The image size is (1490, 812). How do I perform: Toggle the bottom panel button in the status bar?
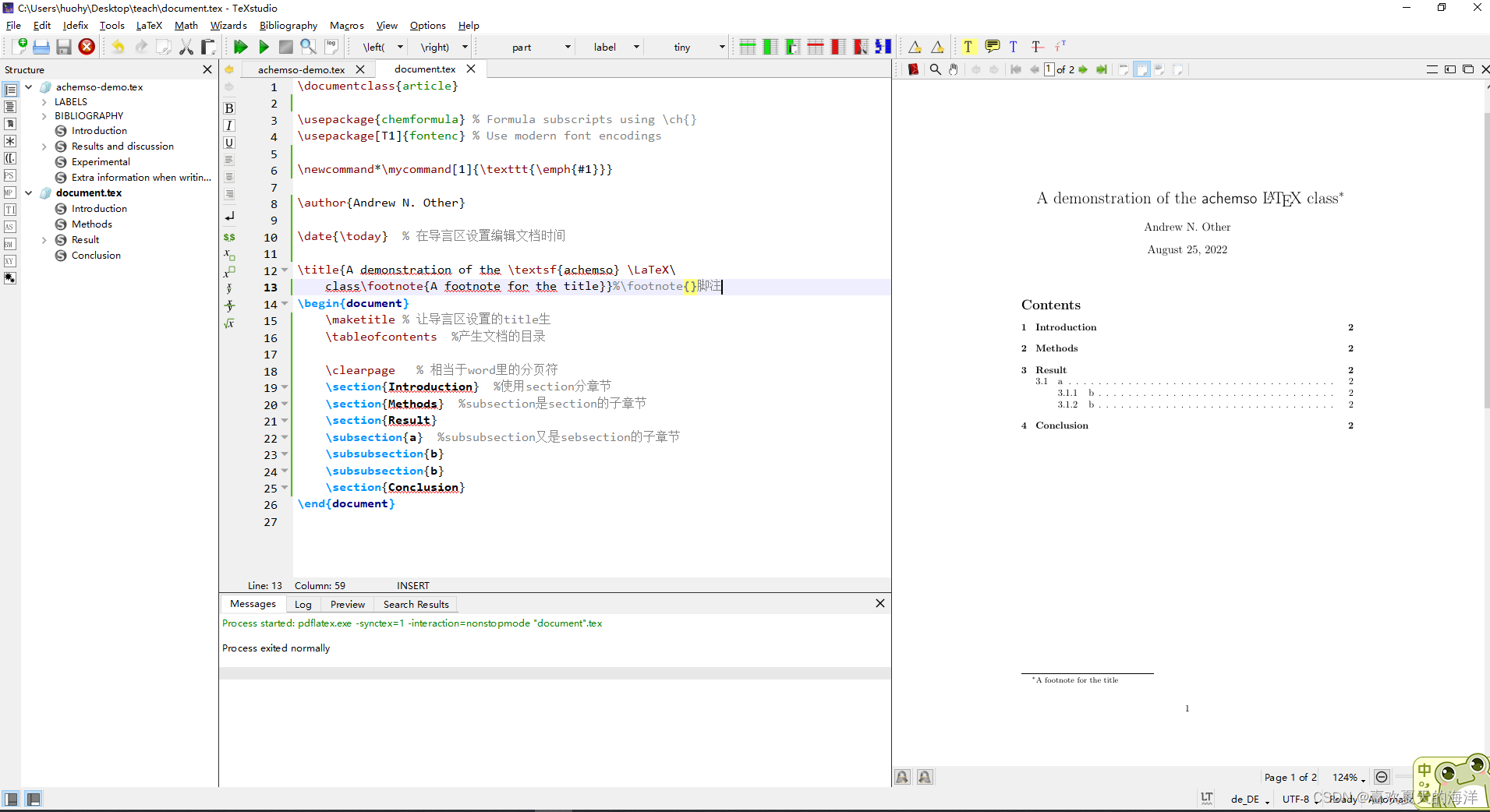[x=33, y=799]
